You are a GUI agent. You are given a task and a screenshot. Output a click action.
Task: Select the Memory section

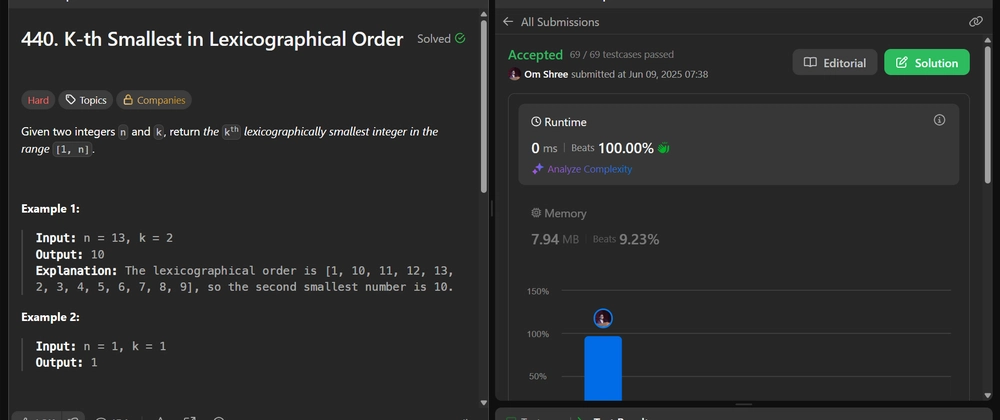click(559, 213)
